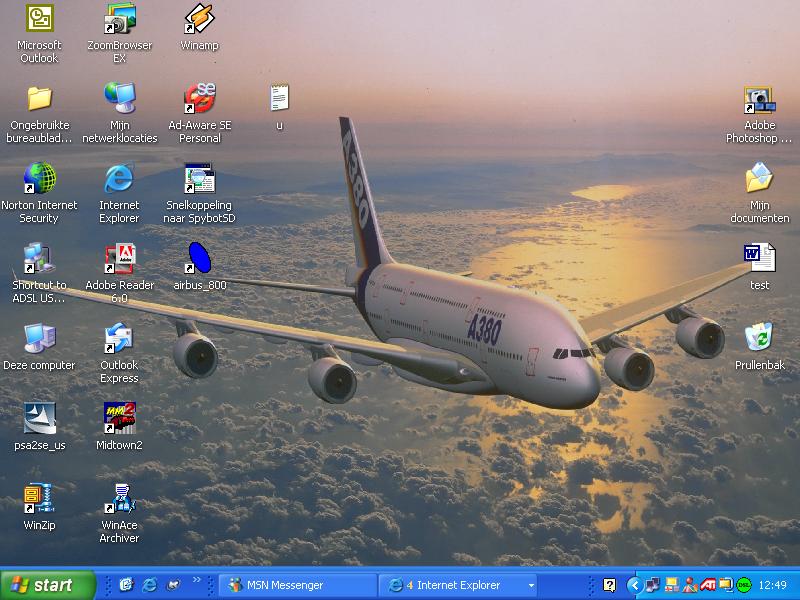Expand the Quick Launch overflow chevron
The image size is (800, 600).
point(196,580)
